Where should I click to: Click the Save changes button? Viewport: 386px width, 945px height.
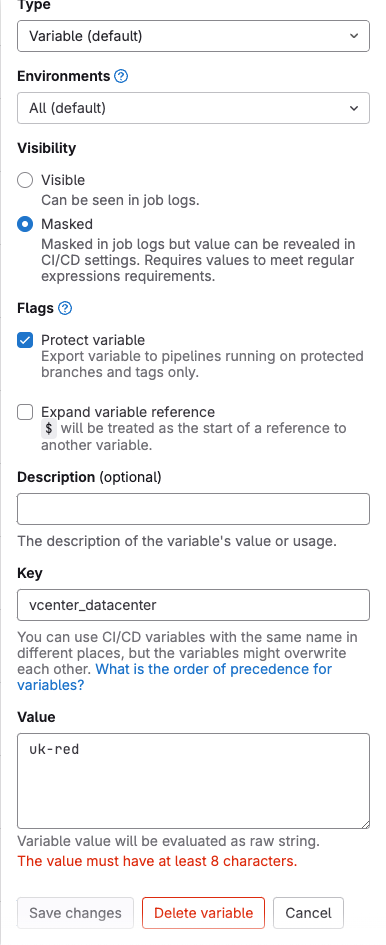click(75, 913)
